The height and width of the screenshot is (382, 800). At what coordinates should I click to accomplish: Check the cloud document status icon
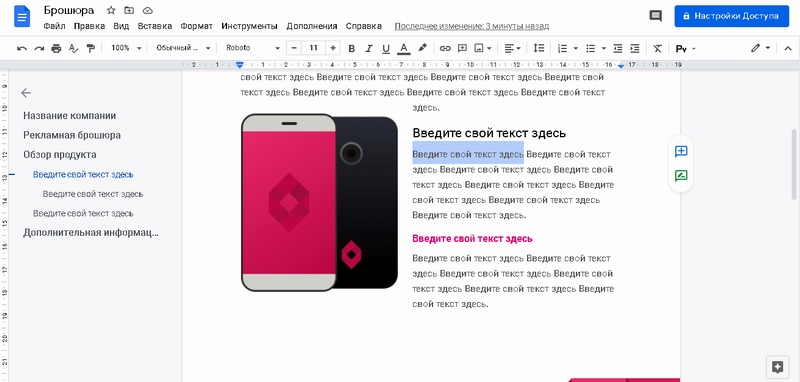click(148, 10)
